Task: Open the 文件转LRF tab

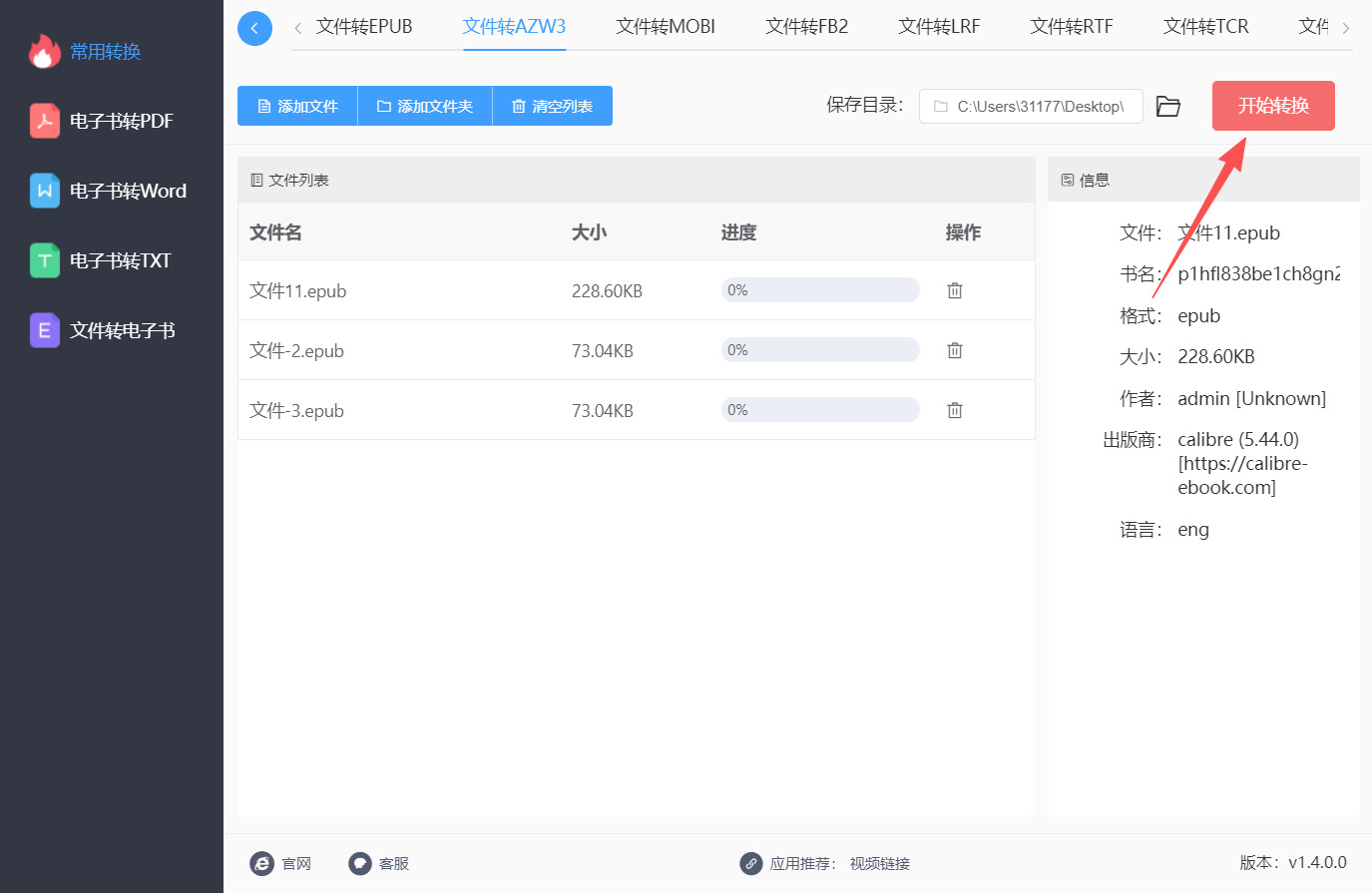Action: tap(939, 27)
